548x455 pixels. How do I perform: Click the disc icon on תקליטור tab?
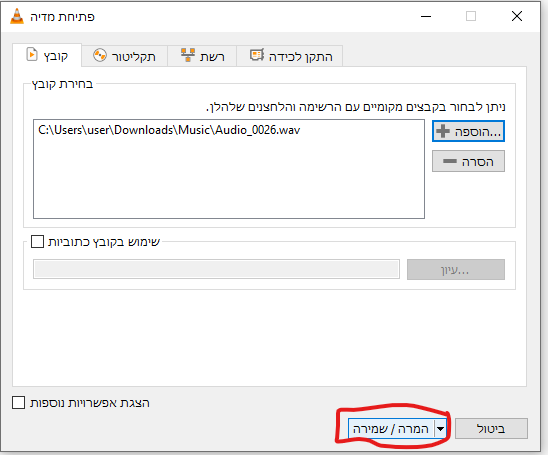click(x=100, y=55)
